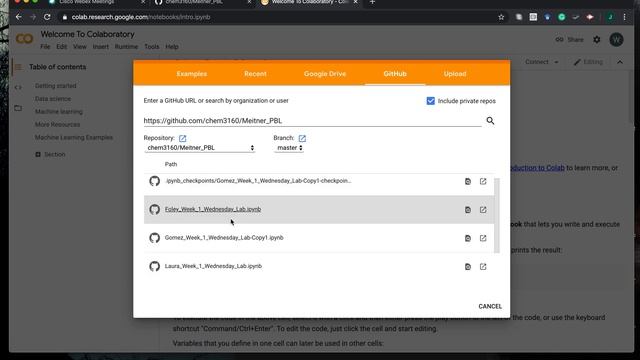Open Foley_Week_1 notebook in a new tab
This screenshot has height=360, width=640.
[x=483, y=209]
